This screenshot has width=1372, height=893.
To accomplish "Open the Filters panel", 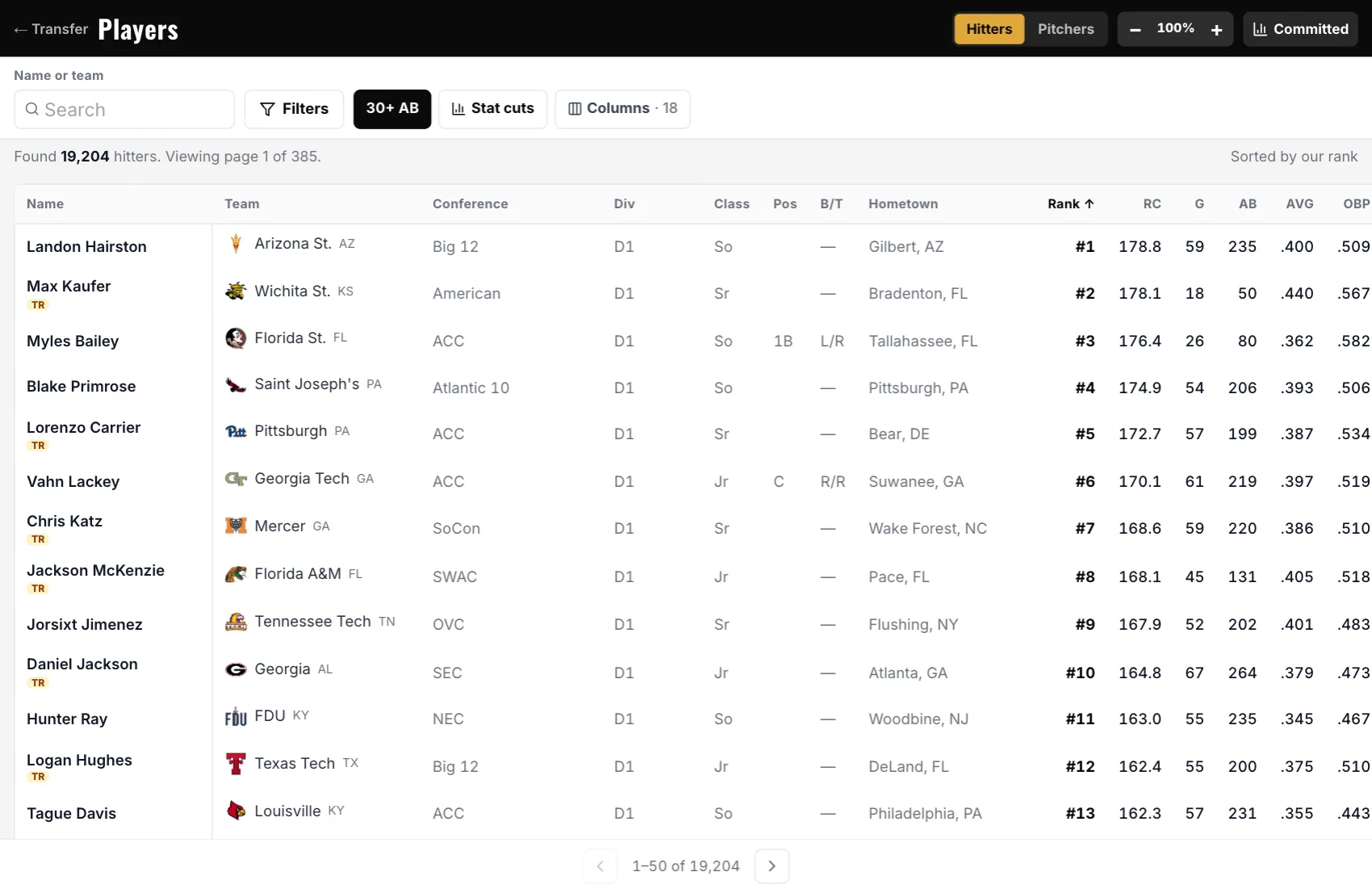I will point(295,109).
